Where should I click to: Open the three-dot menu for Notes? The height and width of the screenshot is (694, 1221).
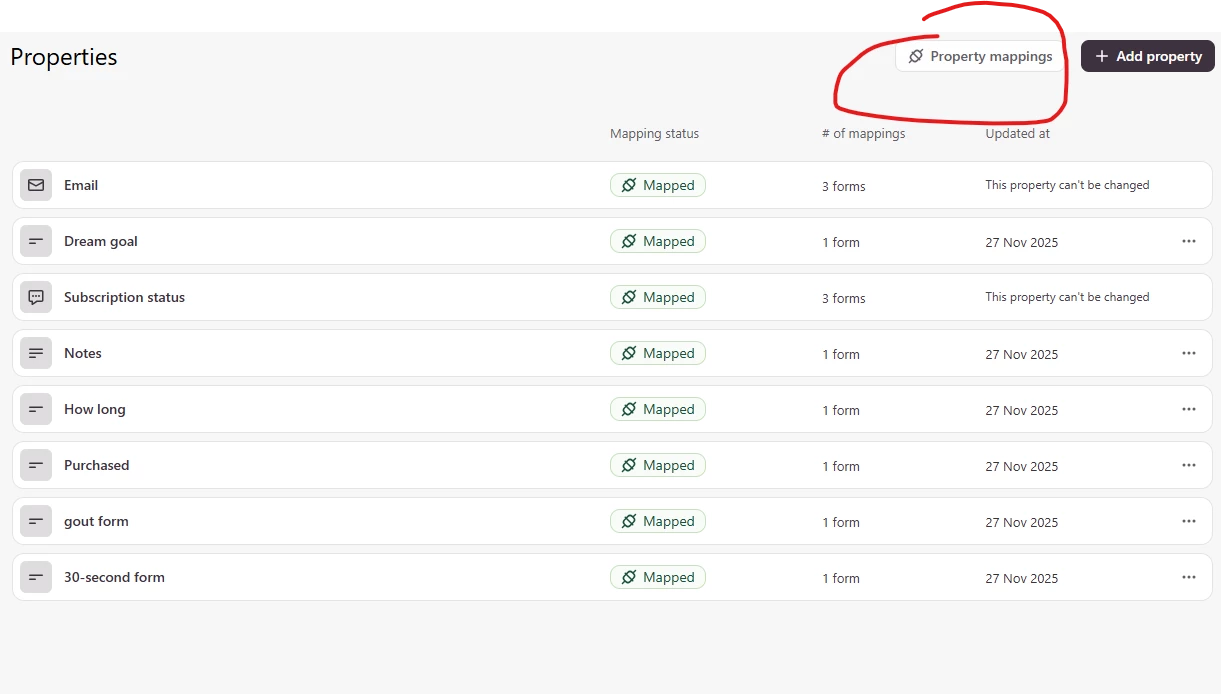(x=1189, y=353)
